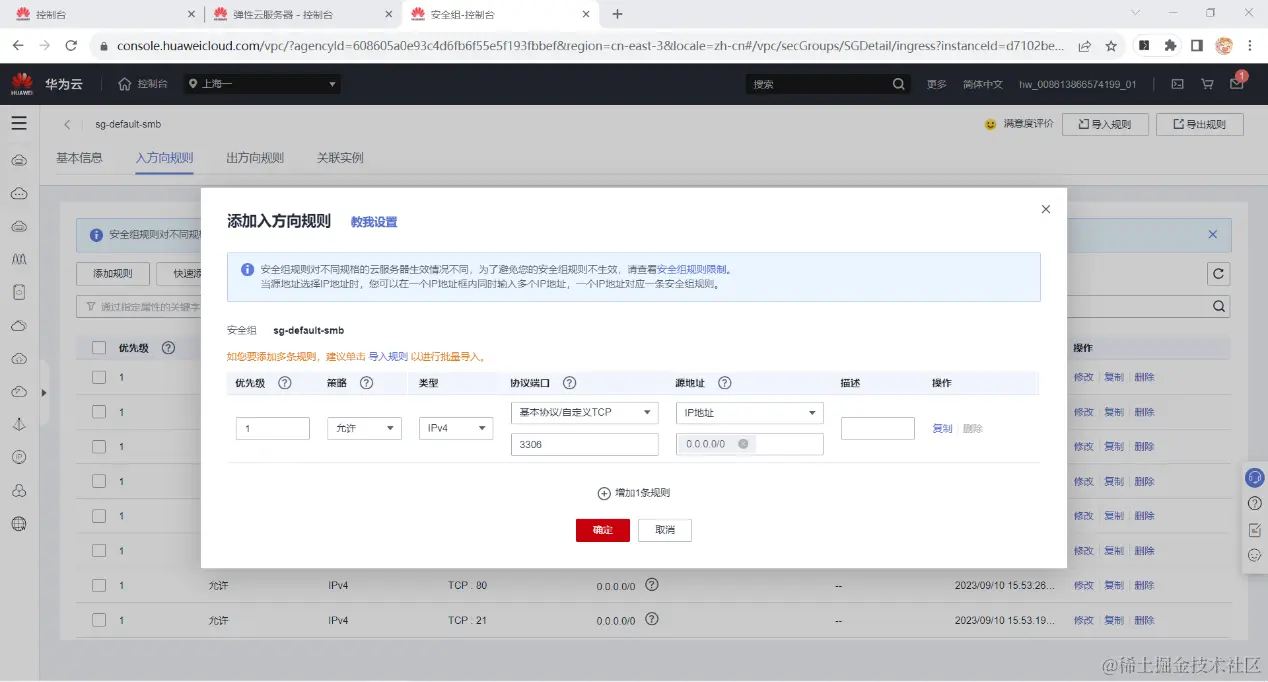Switch to the 基本信息 tab
1268x682 pixels.
click(79, 158)
